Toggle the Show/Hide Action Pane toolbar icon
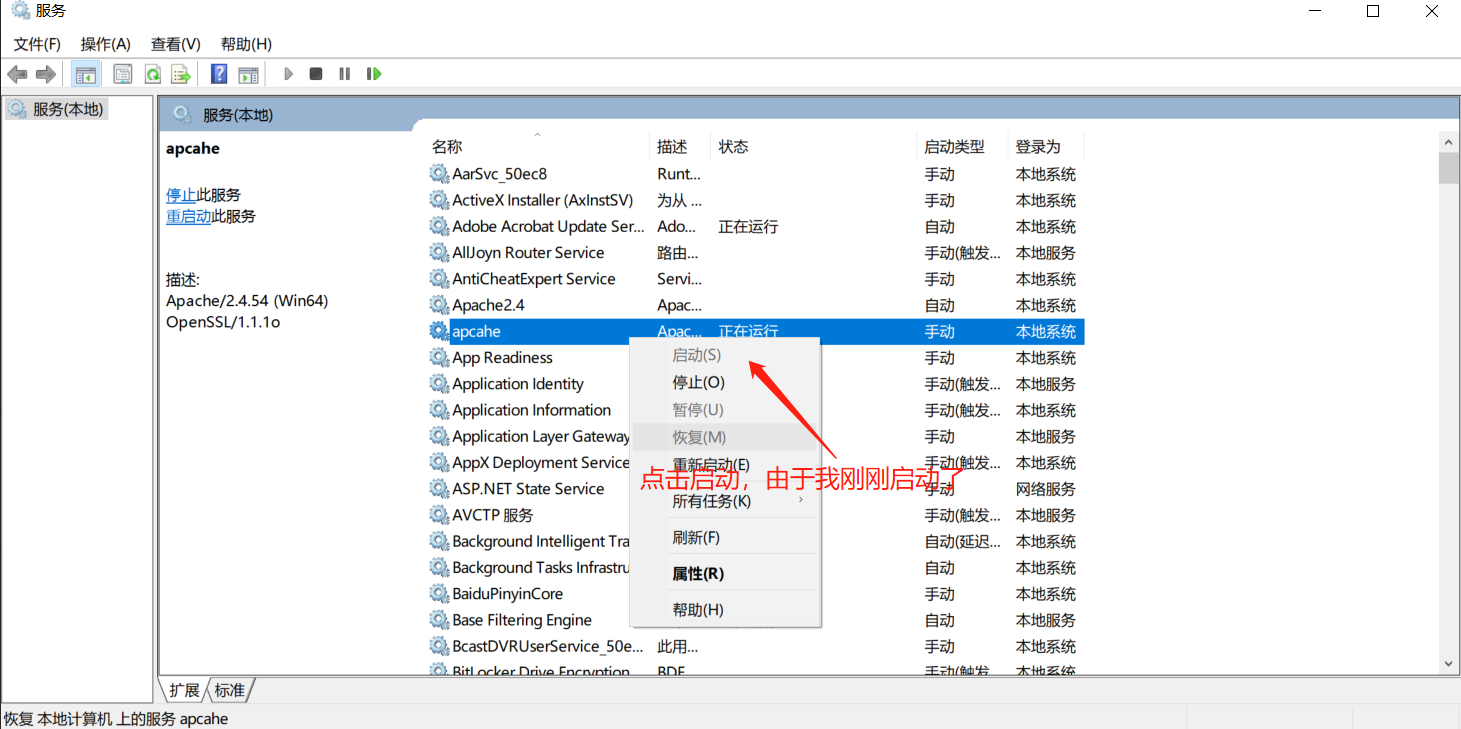Image resolution: width=1461 pixels, height=729 pixels. point(248,74)
